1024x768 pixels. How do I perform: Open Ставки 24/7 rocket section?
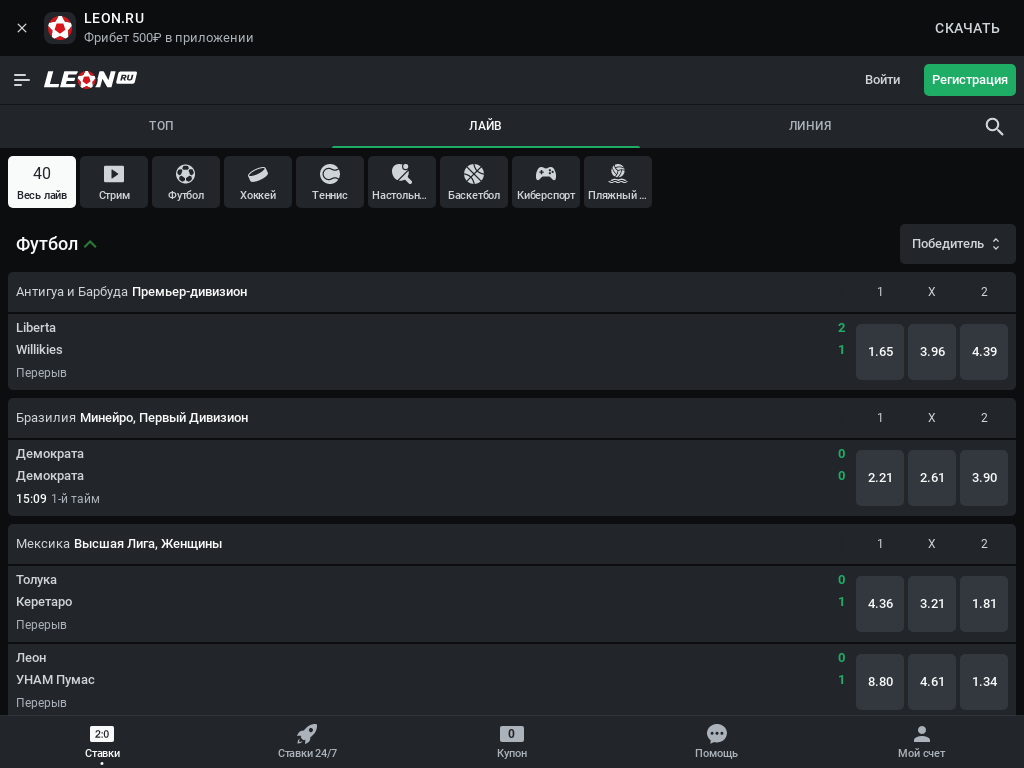(x=308, y=743)
